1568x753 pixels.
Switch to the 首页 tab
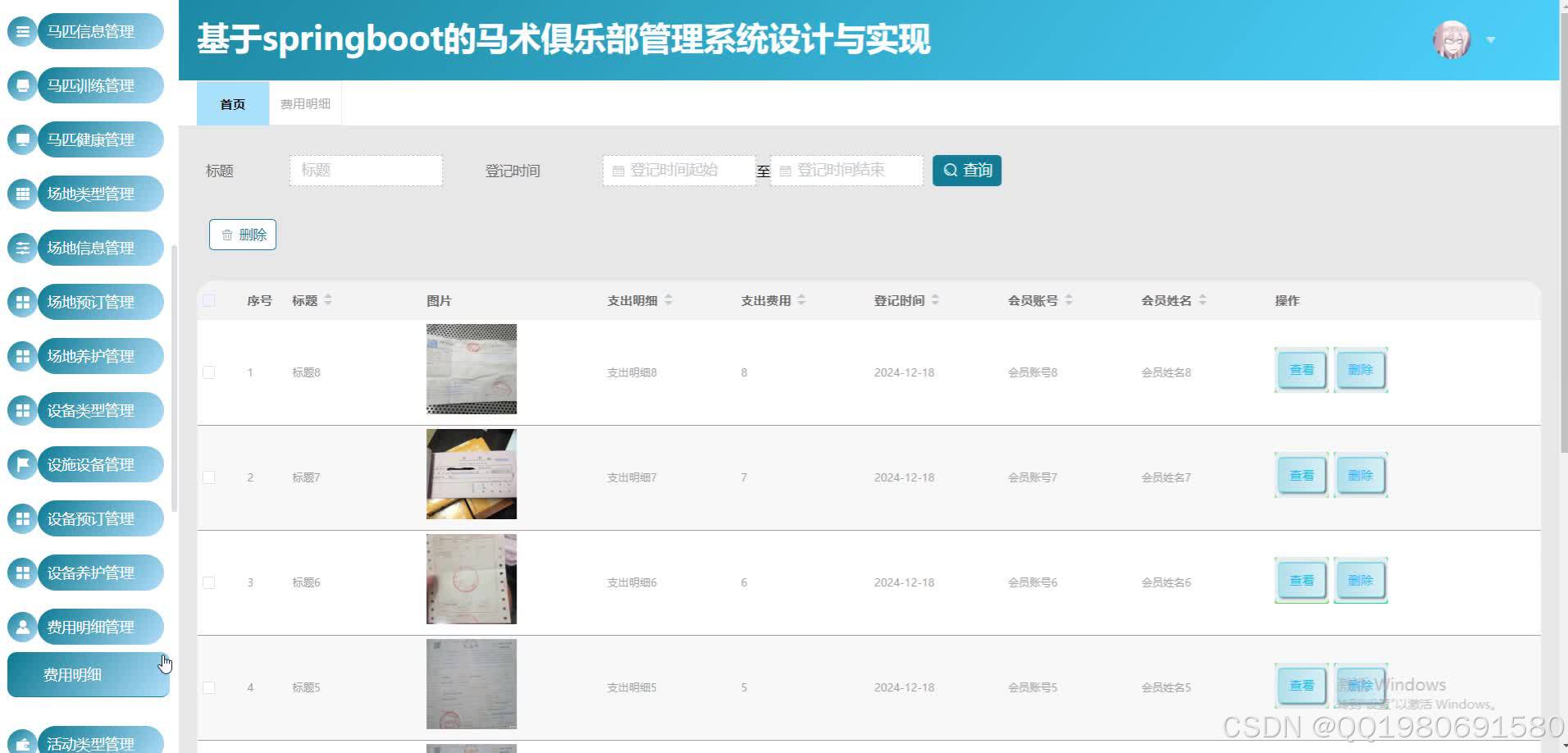(232, 103)
